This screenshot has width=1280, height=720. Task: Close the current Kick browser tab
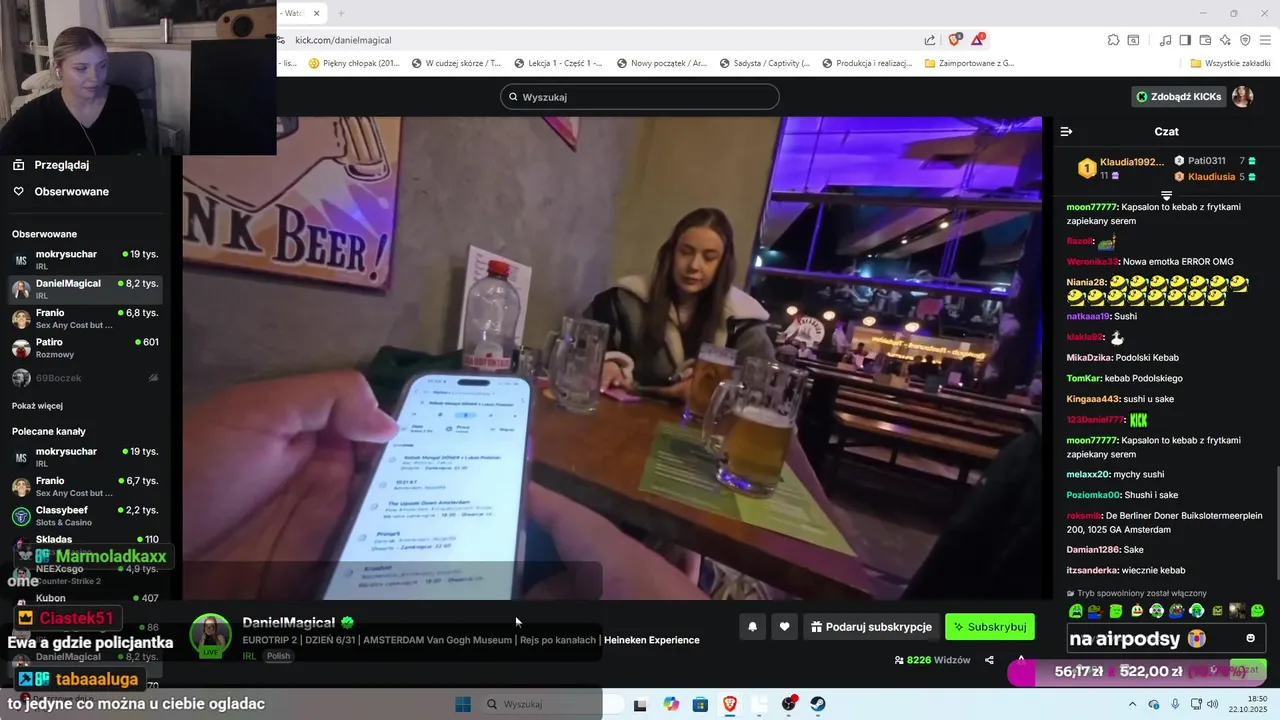(317, 13)
